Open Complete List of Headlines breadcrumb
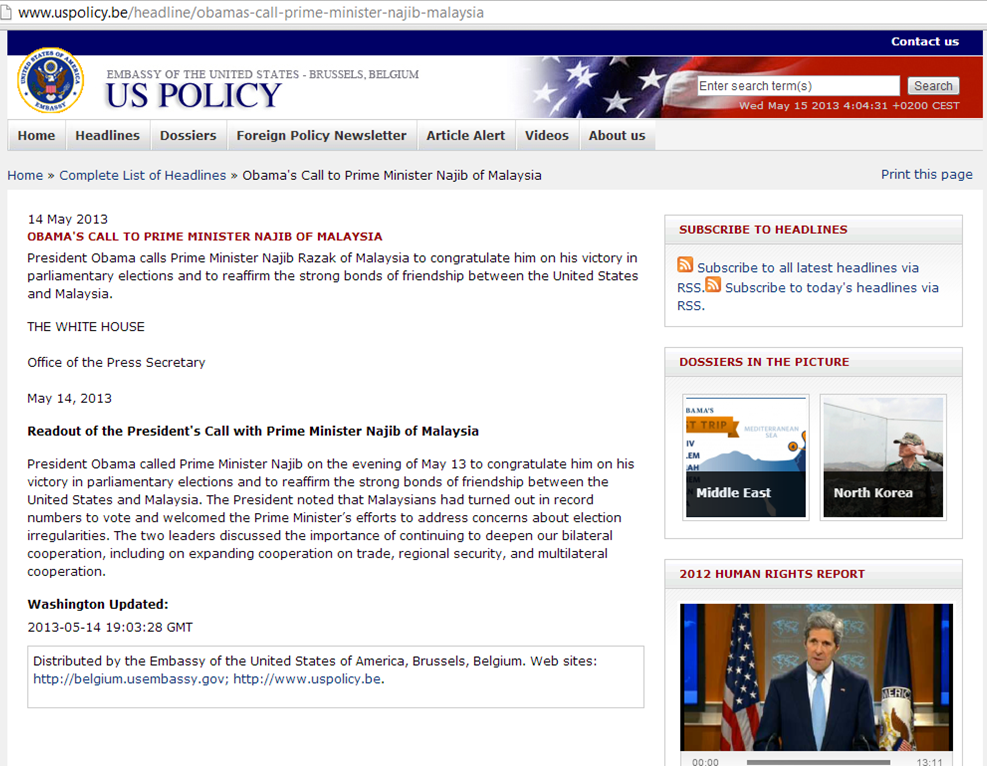 [x=142, y=175]
